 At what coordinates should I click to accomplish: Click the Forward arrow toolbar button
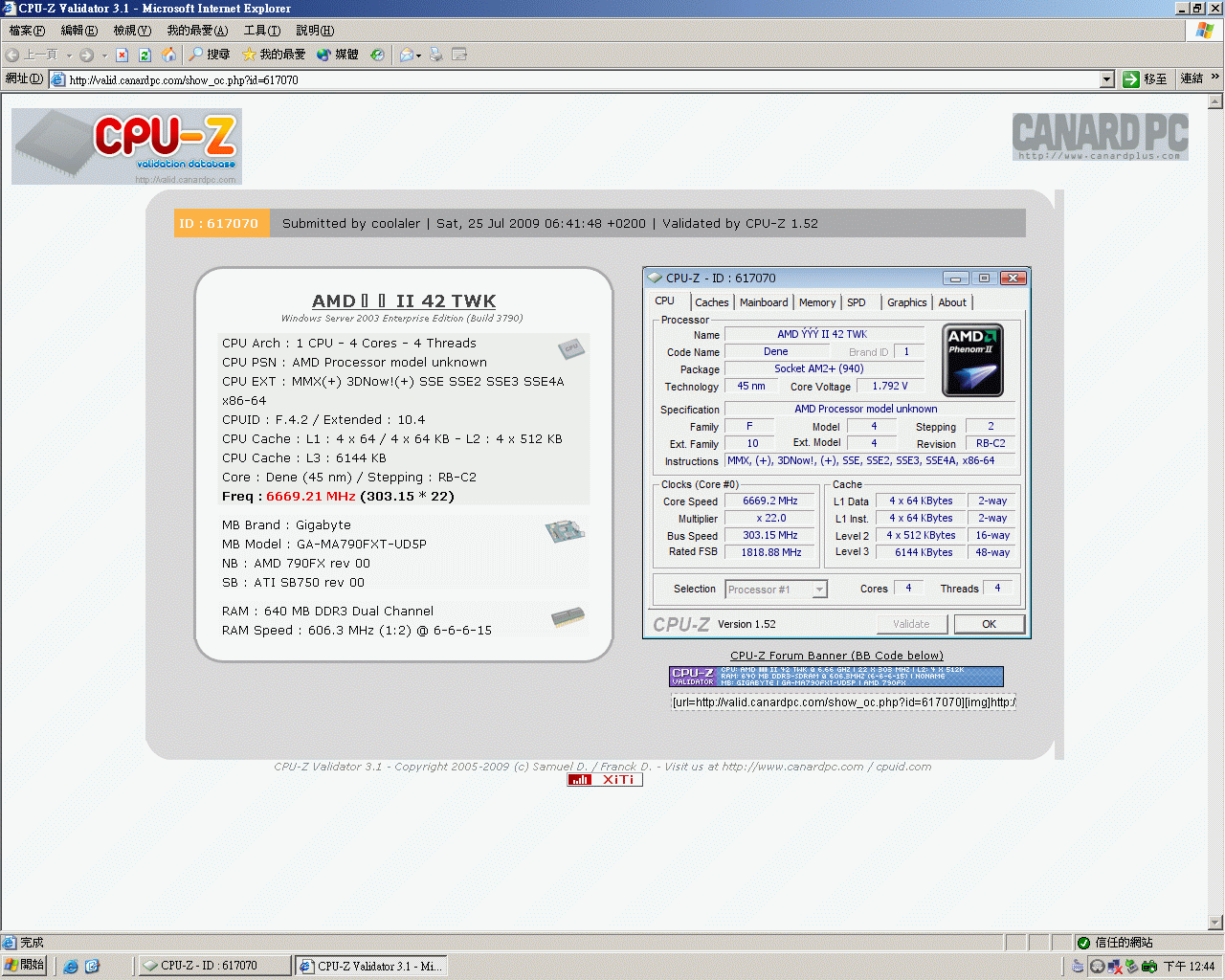[x=86, y=55]
